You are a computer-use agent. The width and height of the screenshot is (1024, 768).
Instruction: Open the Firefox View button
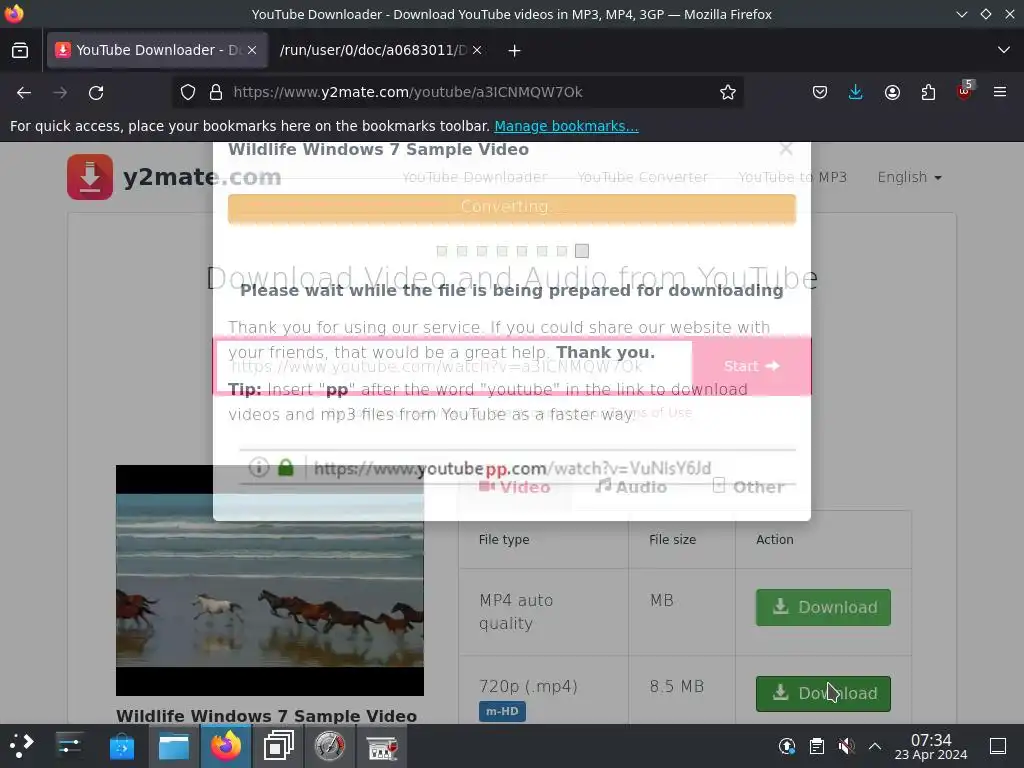click(x=20, y=50)
